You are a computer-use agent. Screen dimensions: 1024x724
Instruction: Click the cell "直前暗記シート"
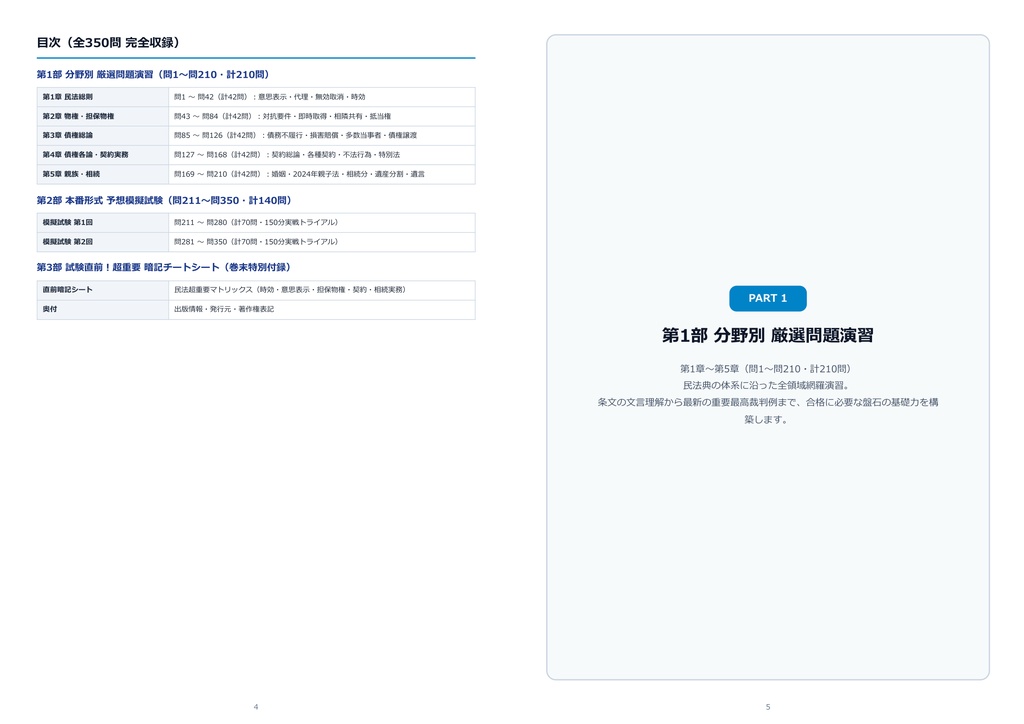point(103,290)
